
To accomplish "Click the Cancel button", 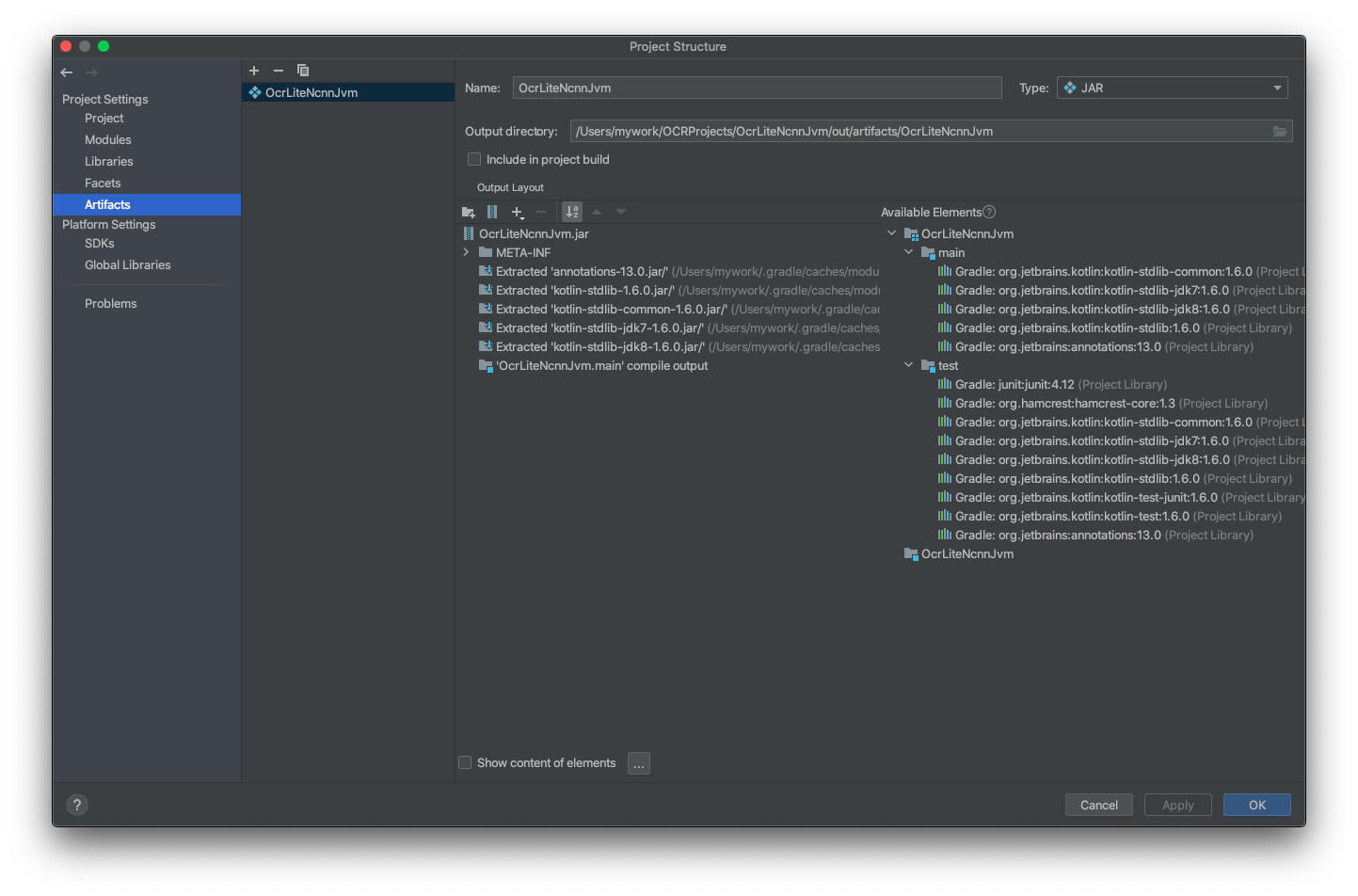I will [x=1099, y=806].
